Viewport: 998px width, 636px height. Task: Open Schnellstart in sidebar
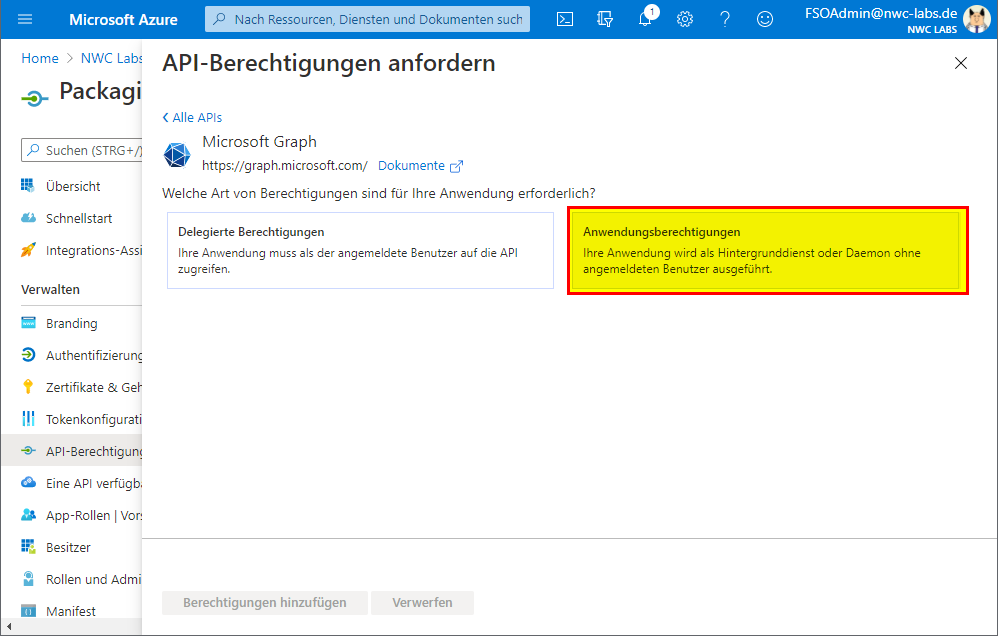79,218
